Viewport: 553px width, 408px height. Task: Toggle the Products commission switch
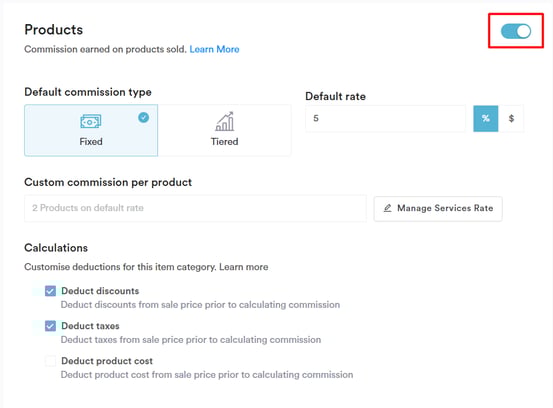point(516,31)
